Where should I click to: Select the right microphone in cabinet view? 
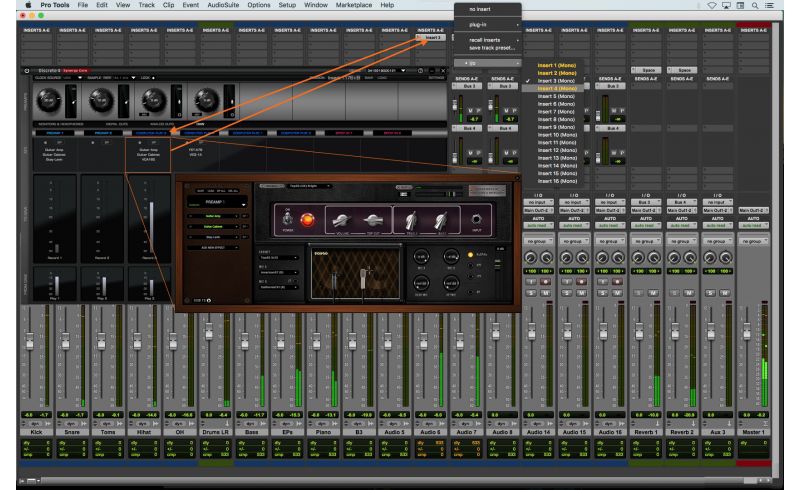(x=363, y=278)
